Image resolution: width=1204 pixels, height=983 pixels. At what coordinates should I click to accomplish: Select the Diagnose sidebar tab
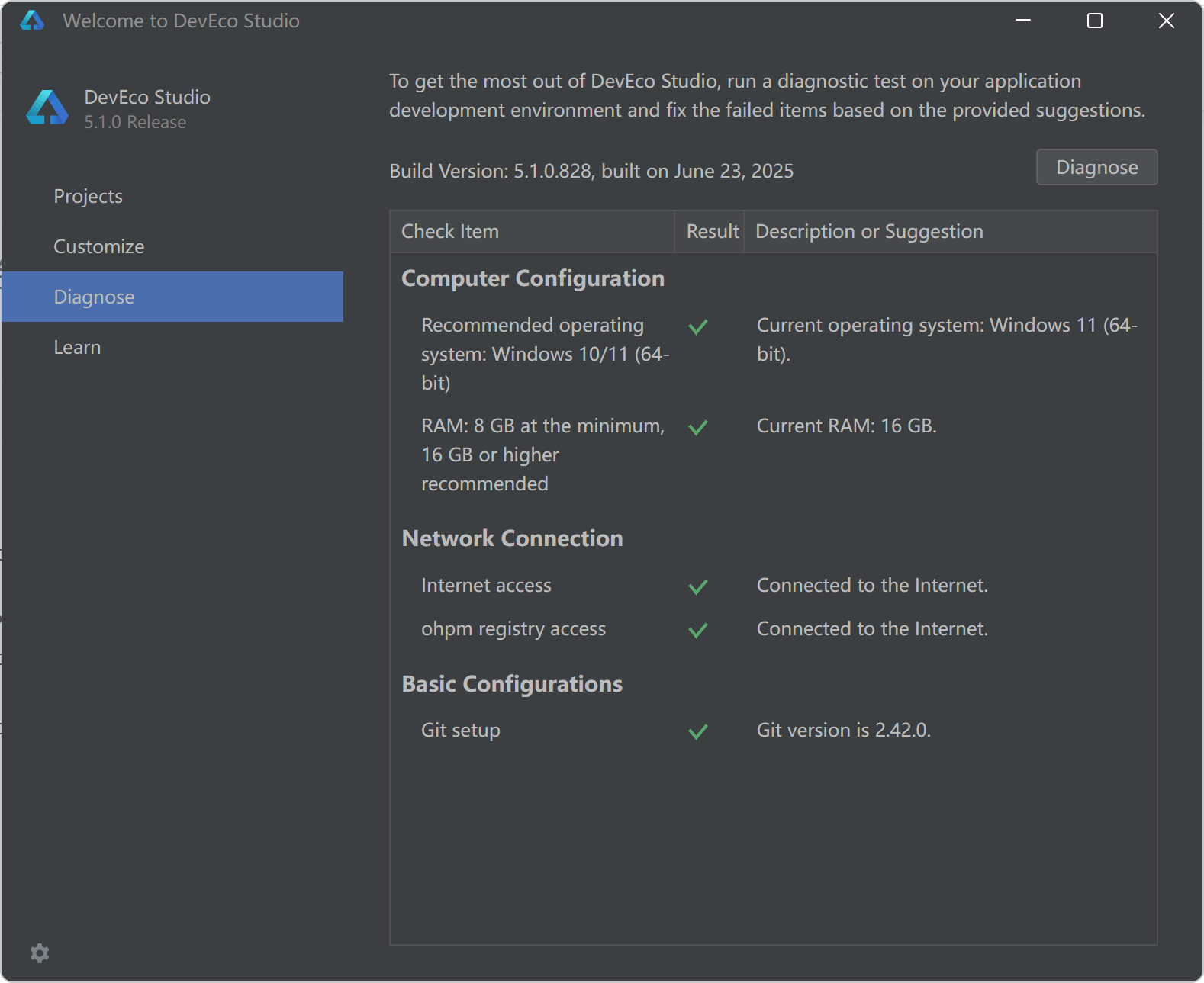click(172, 297)
